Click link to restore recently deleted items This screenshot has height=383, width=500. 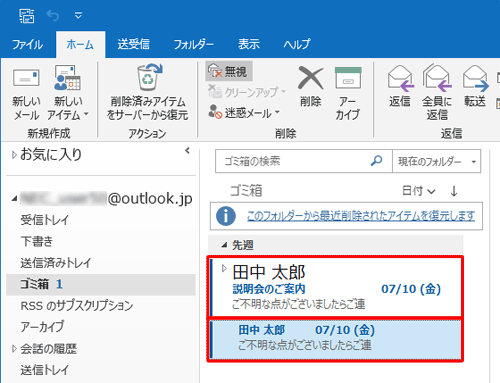click(361, 216)
